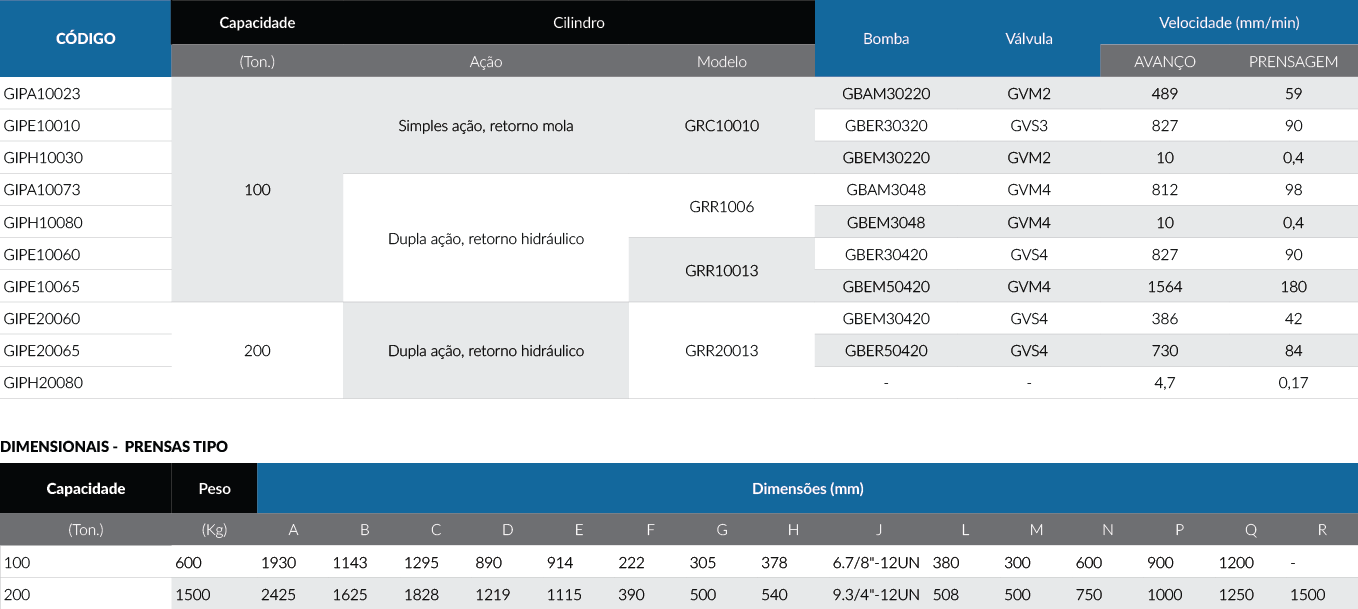The image size is (1358, 609).
Task: Click the PRENSAGEM sub-header
Action: (x=1293, y=62)
